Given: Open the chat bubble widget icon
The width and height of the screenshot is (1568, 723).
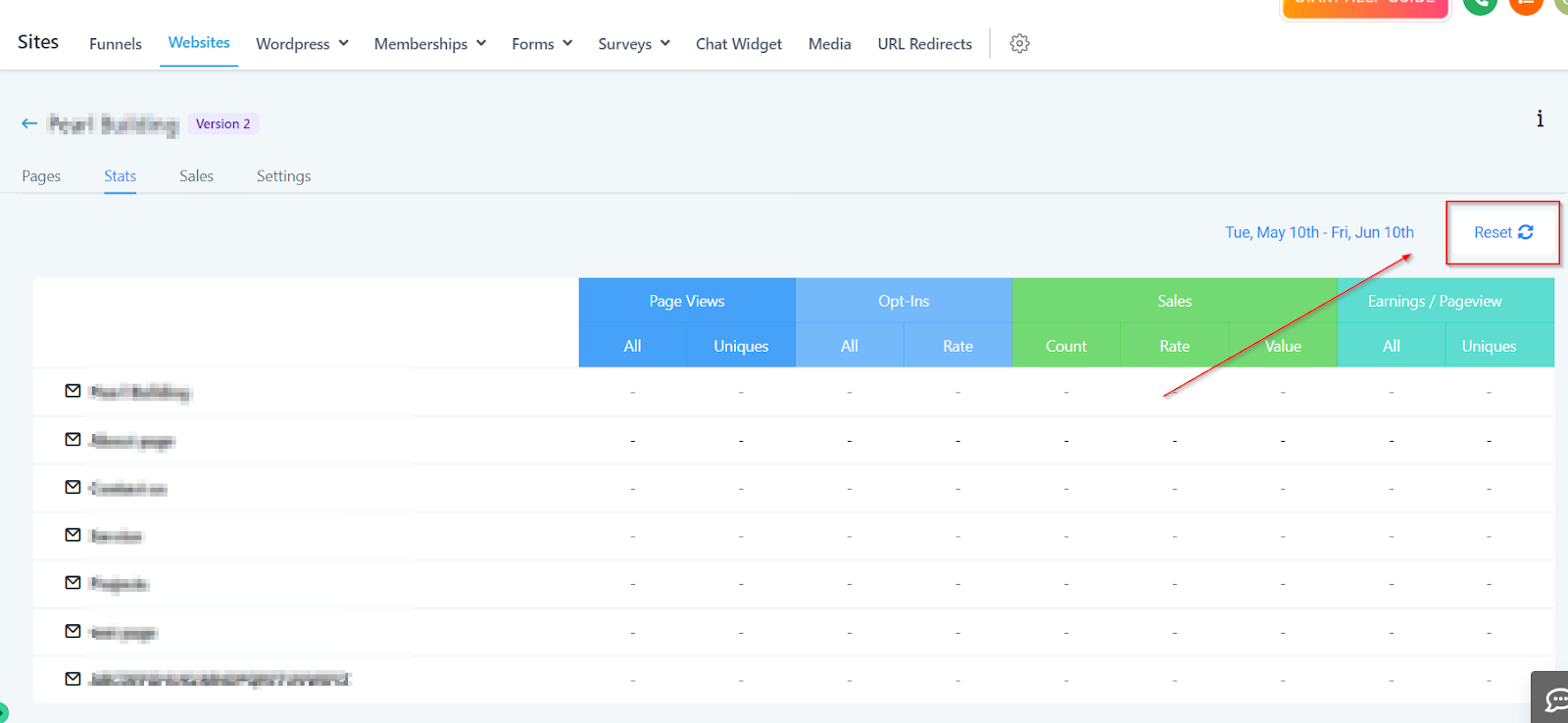Looking at the screenshot, I should tap(1555, 699).
